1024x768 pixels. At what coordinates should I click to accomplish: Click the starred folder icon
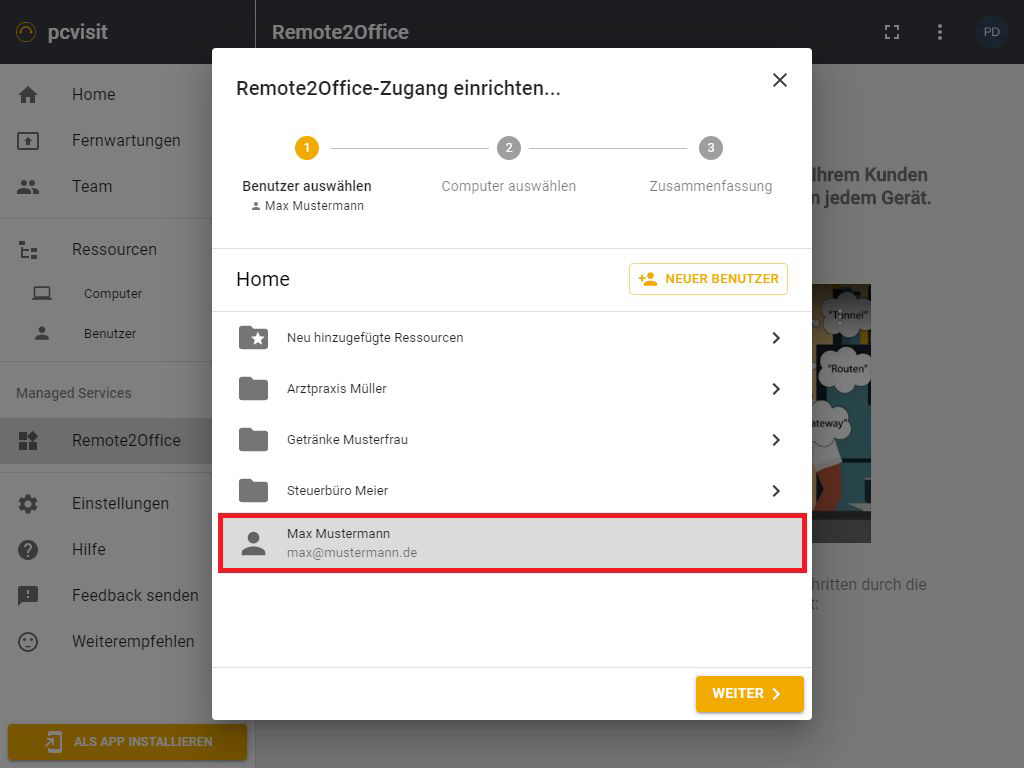coord(254,338)
